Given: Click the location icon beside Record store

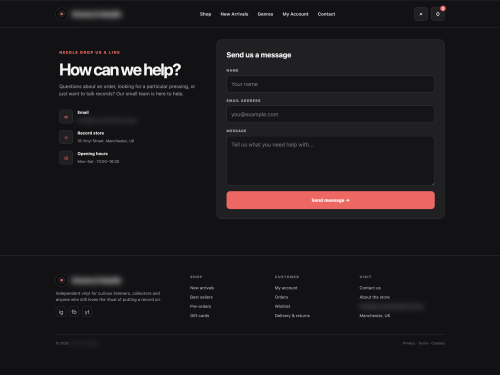Looking at the screenshot, I should 66,137.
